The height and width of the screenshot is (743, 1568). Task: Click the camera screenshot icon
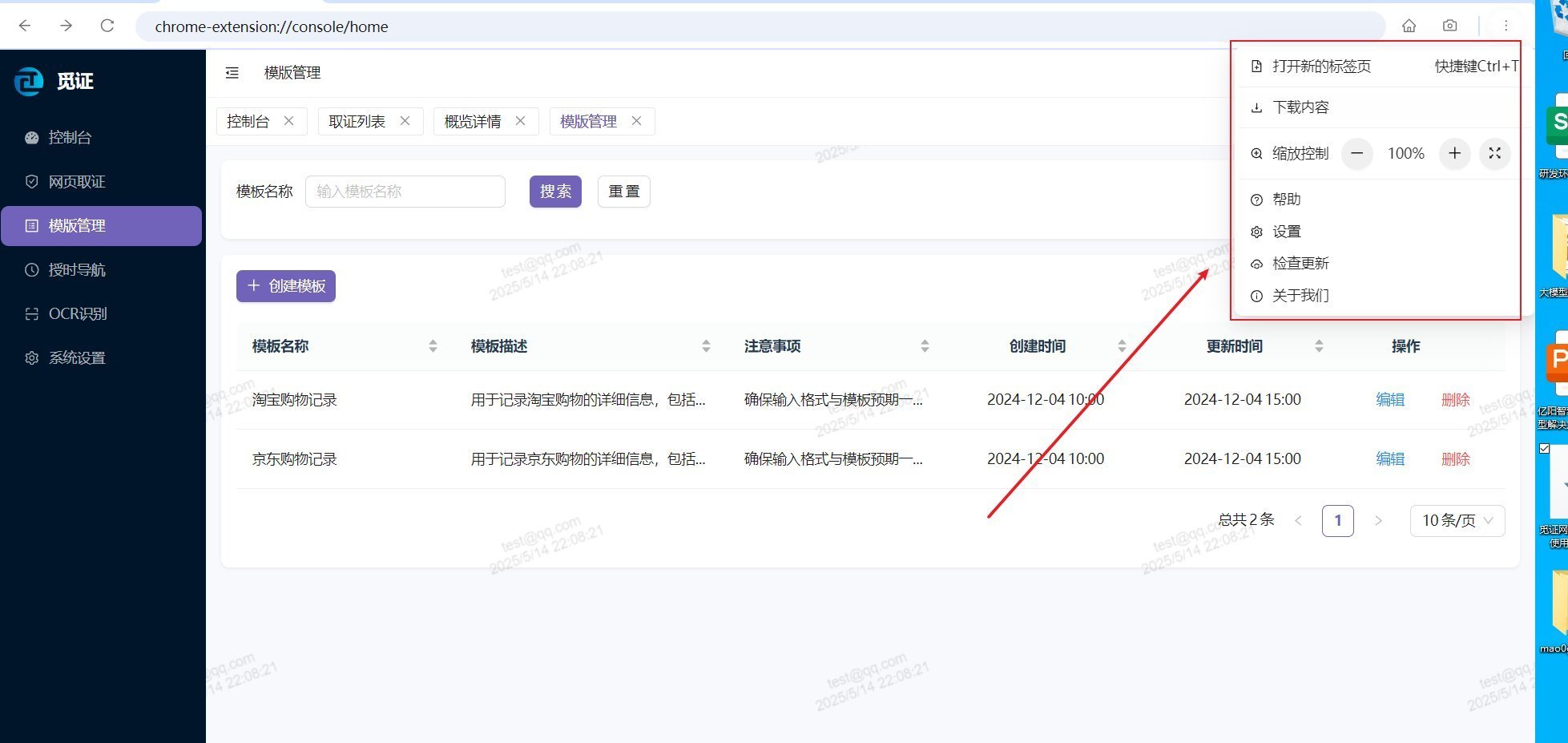pos(1449,26)
